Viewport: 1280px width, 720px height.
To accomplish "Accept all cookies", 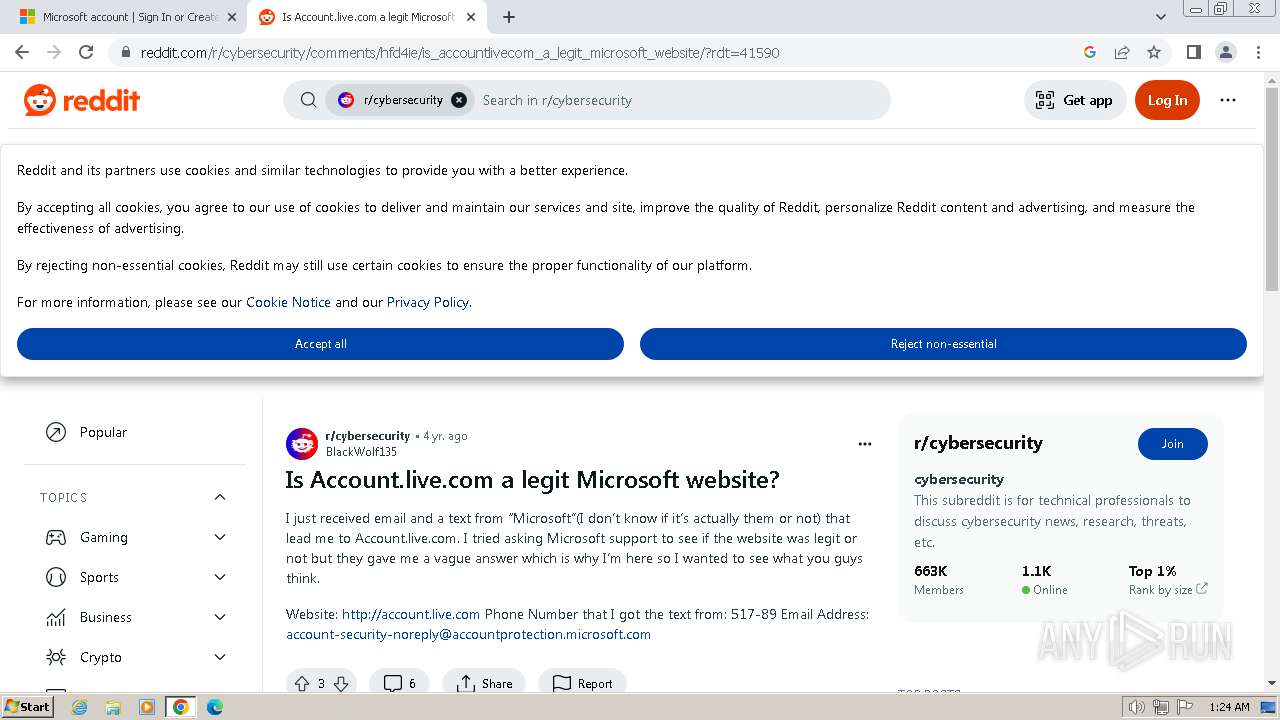I will click(x=320, y=344).
